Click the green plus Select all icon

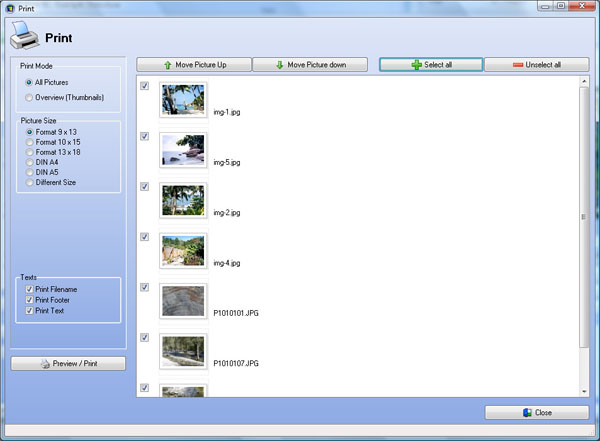tap(415, 65)
